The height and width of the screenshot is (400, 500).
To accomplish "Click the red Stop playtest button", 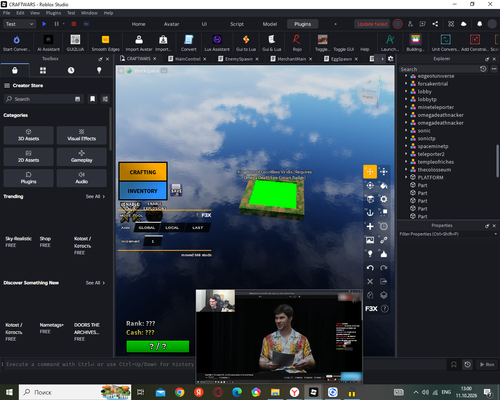I will 74,24.
